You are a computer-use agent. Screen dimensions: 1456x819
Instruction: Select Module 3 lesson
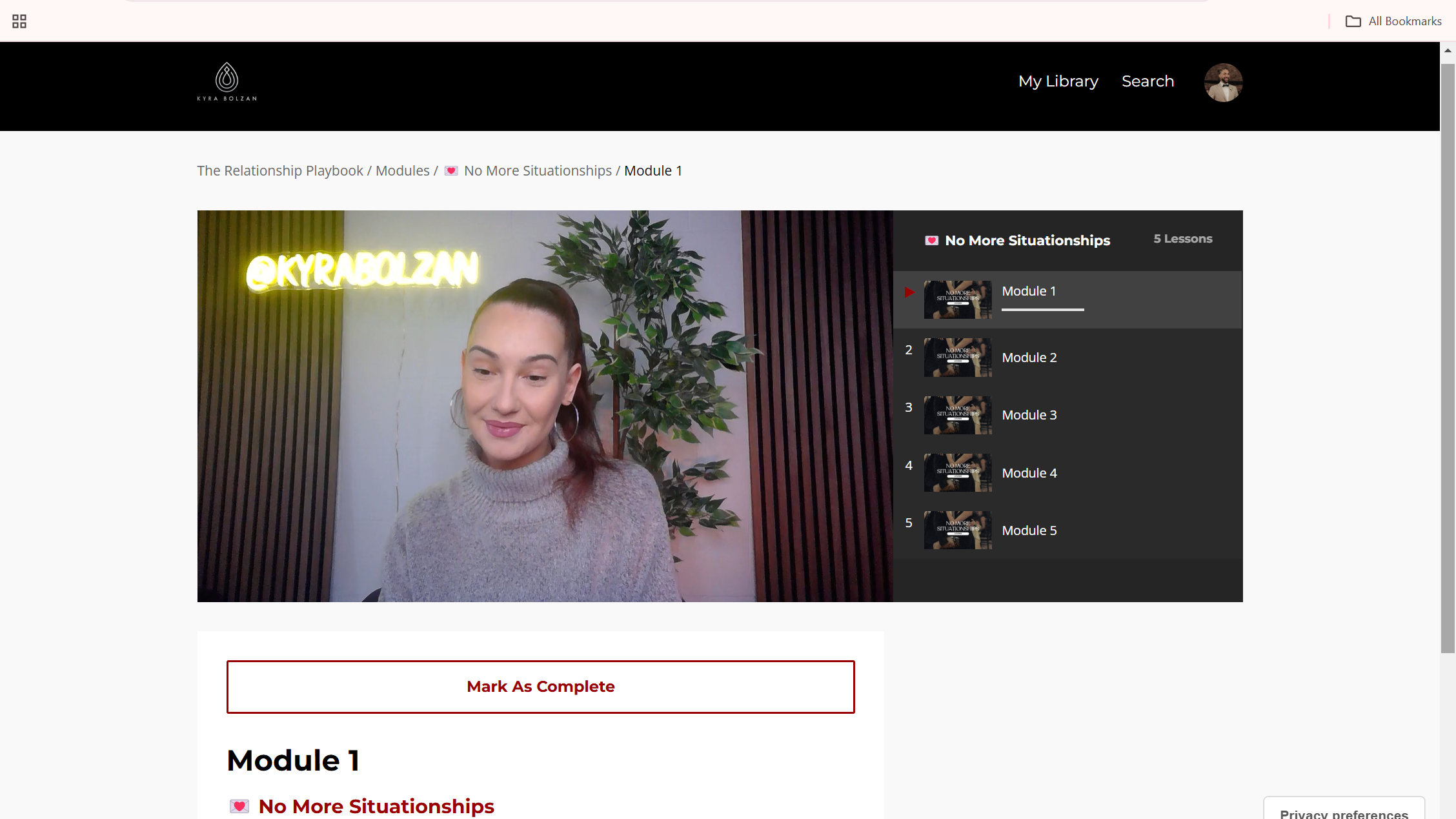point(1029,415)
